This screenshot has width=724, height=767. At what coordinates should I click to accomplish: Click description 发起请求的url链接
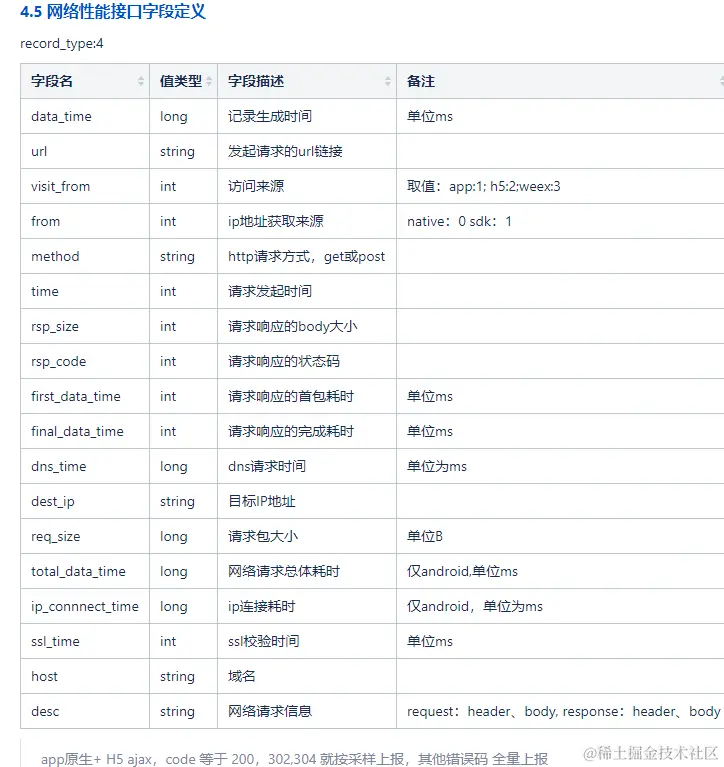coord(285,151)
